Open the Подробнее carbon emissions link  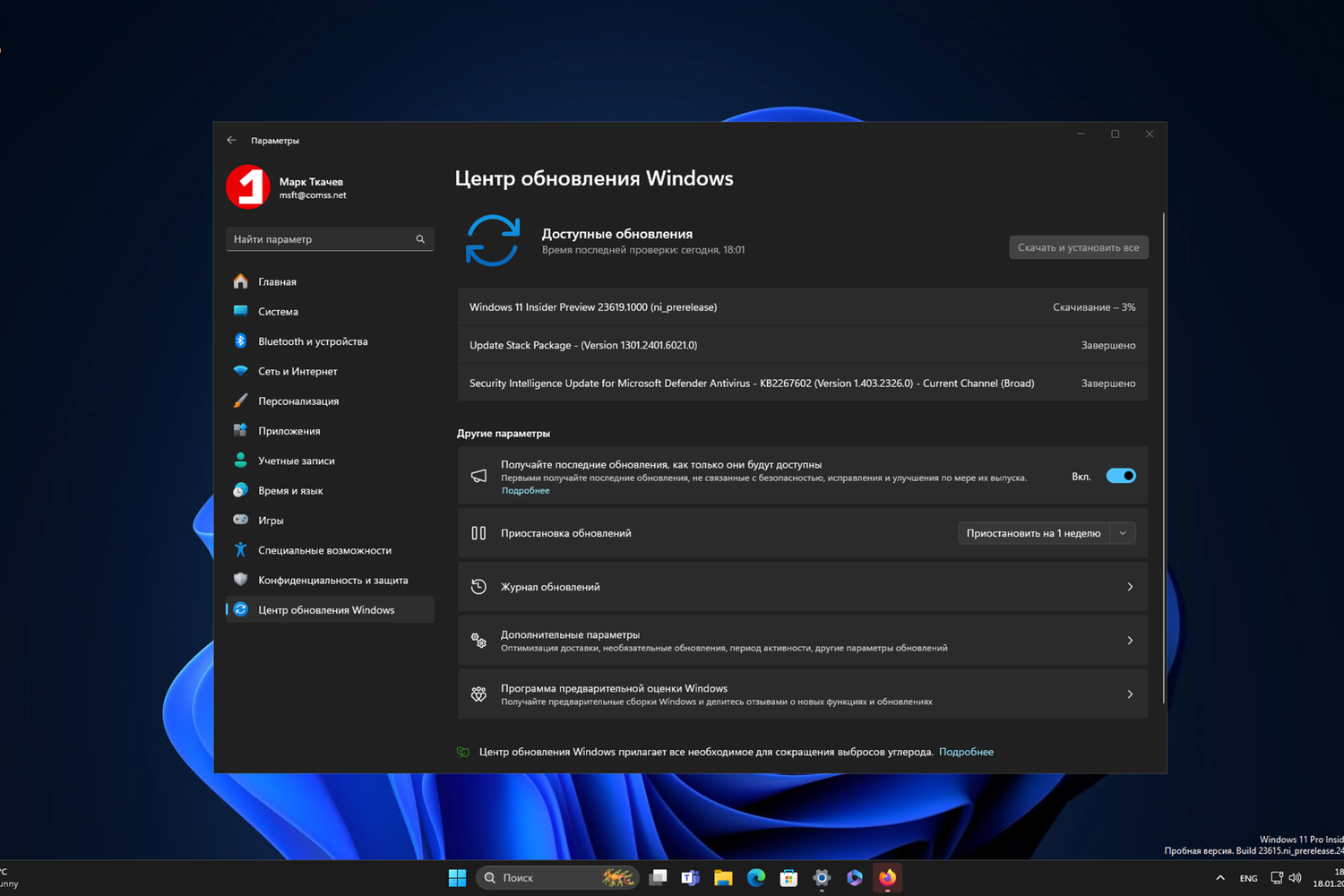click(x=966, y=752)
